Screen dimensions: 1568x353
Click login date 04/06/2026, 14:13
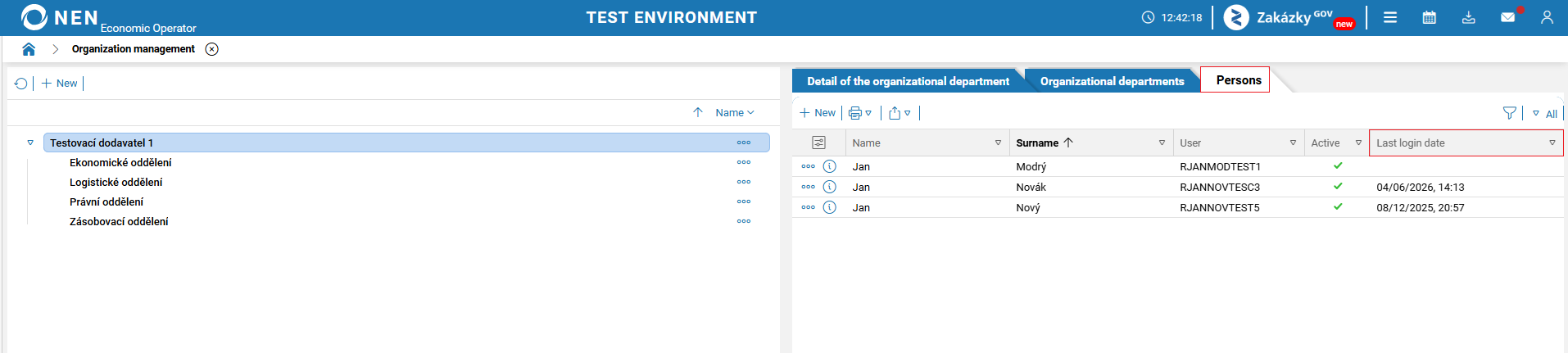pos(1421,187)
